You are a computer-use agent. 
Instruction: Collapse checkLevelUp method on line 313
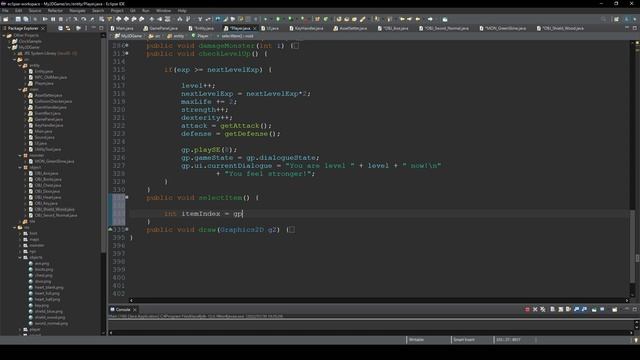pos(127,53)
